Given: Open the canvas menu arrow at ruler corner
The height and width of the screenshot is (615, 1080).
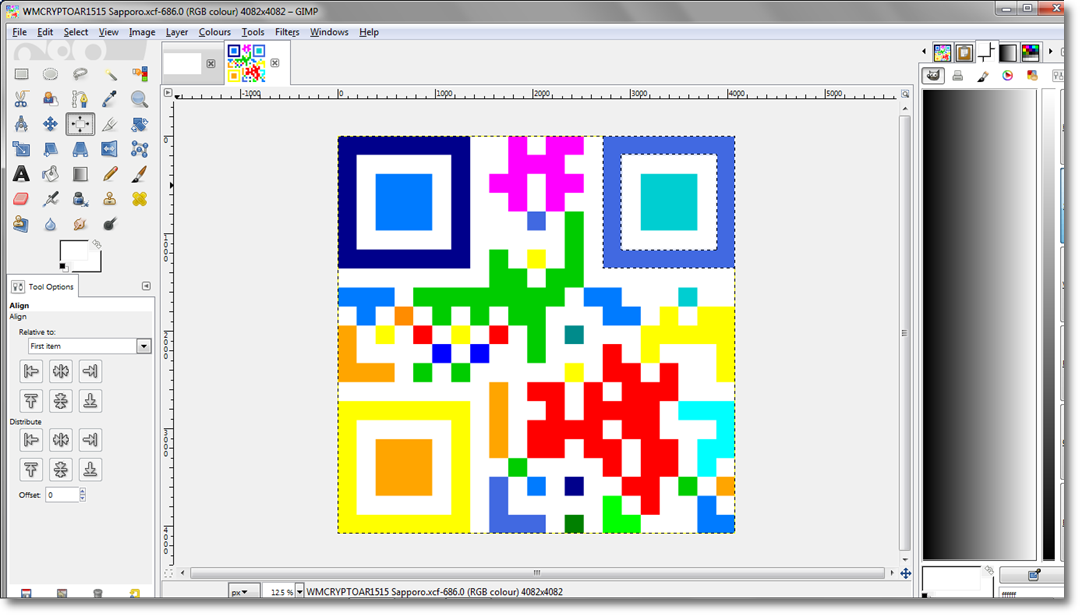Looking at the screenshot, I should (168, 92).
